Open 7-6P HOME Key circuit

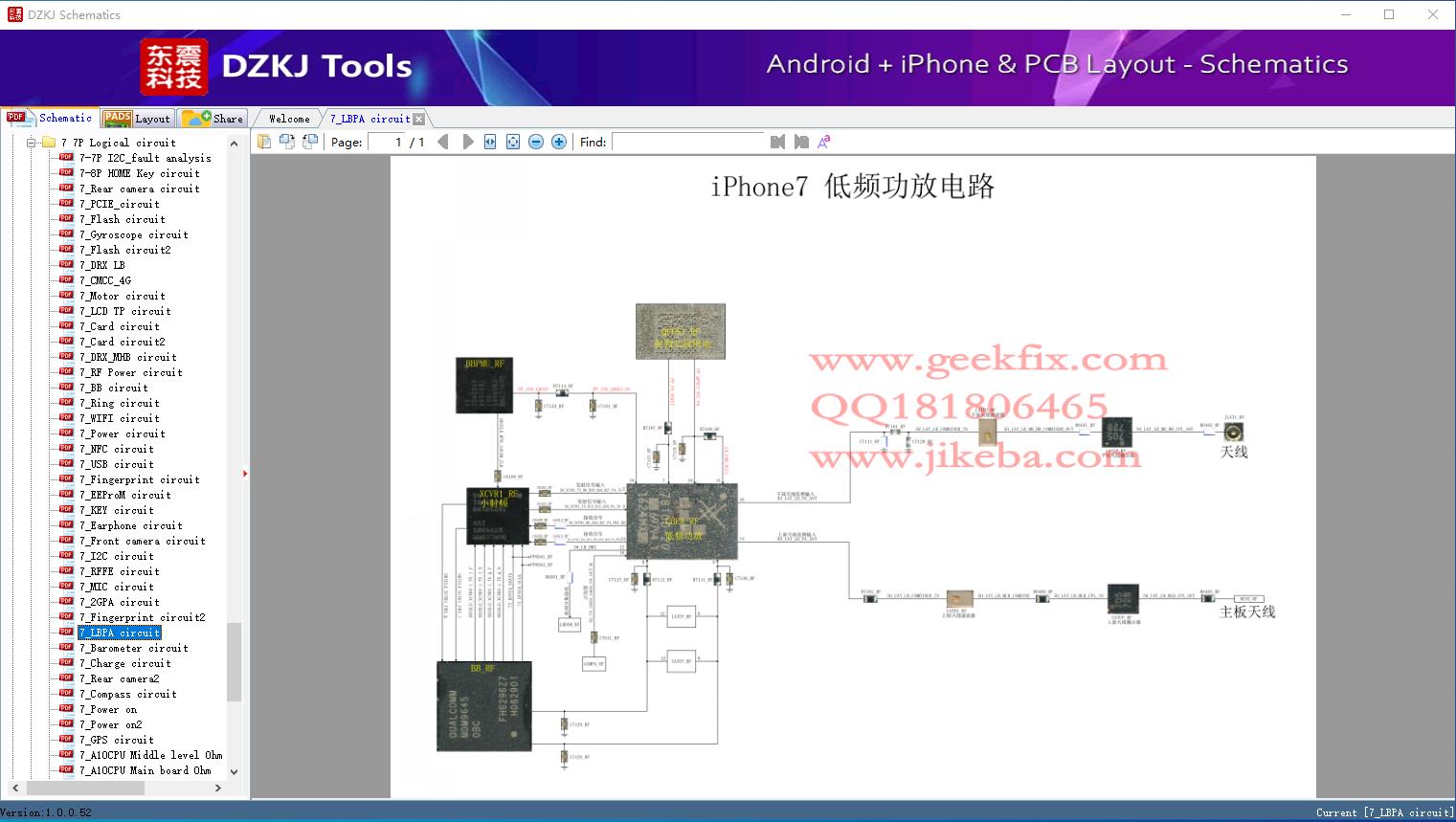click(x=140, y=173)
